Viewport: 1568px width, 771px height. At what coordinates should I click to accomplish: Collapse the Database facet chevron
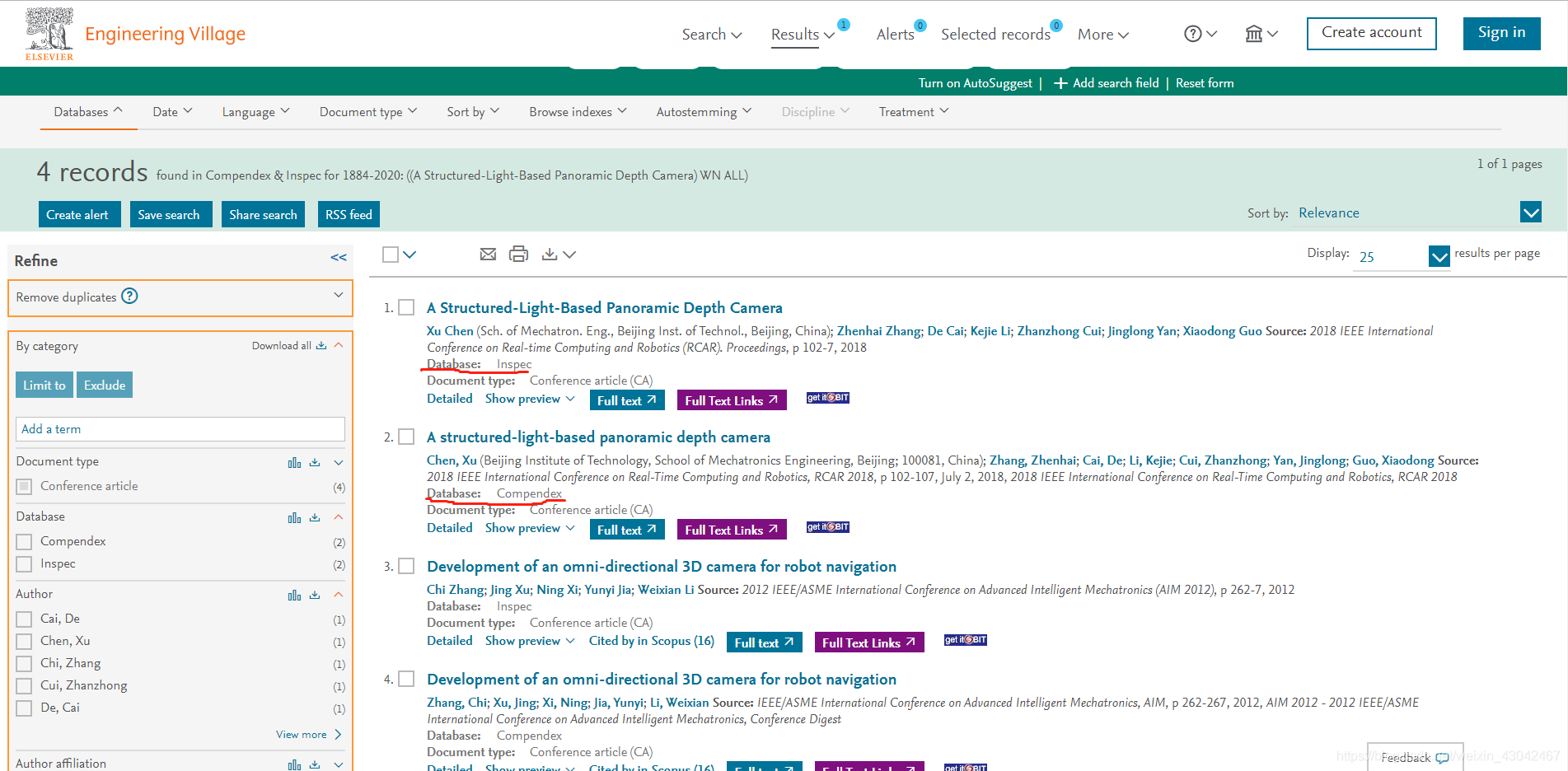point(339,517)
